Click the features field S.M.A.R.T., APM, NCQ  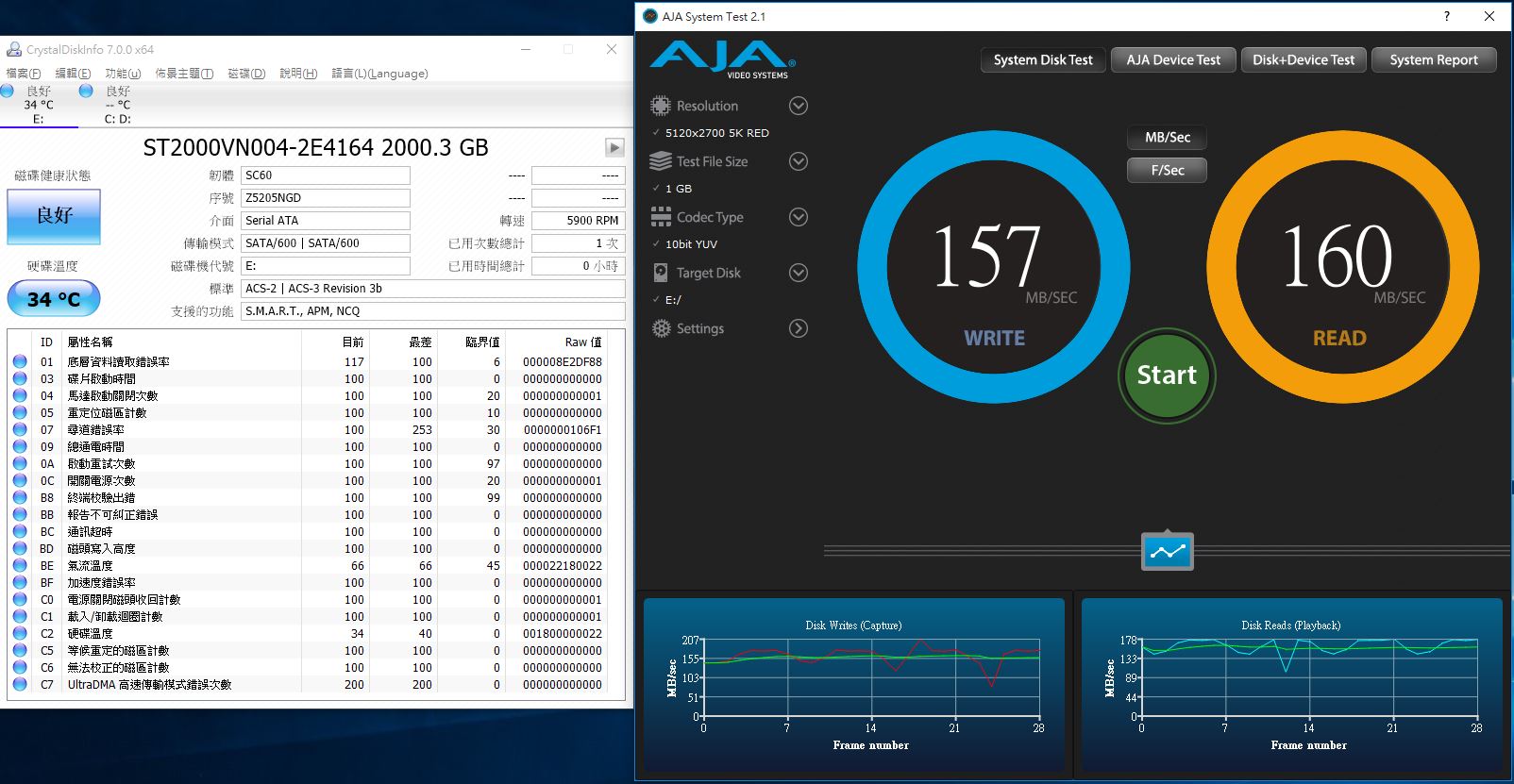point(433,311)
